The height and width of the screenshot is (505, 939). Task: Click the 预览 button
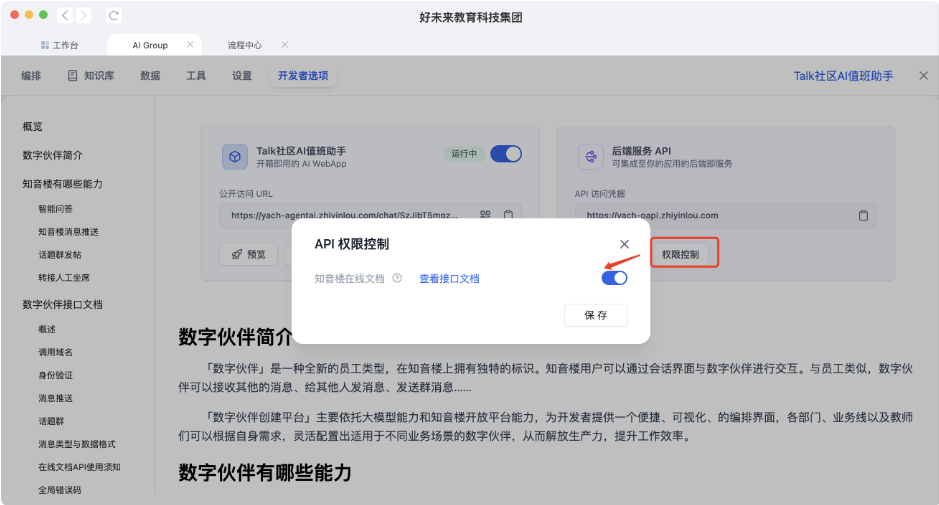pos(249,254)
